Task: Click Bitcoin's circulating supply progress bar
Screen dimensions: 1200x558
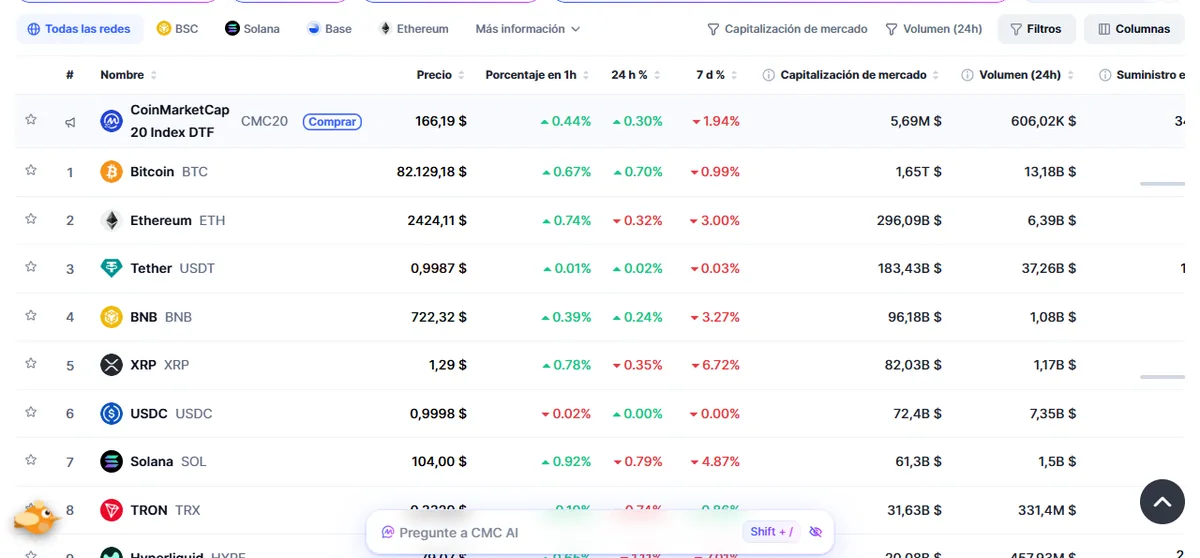Action: (x=1162, y=184)
